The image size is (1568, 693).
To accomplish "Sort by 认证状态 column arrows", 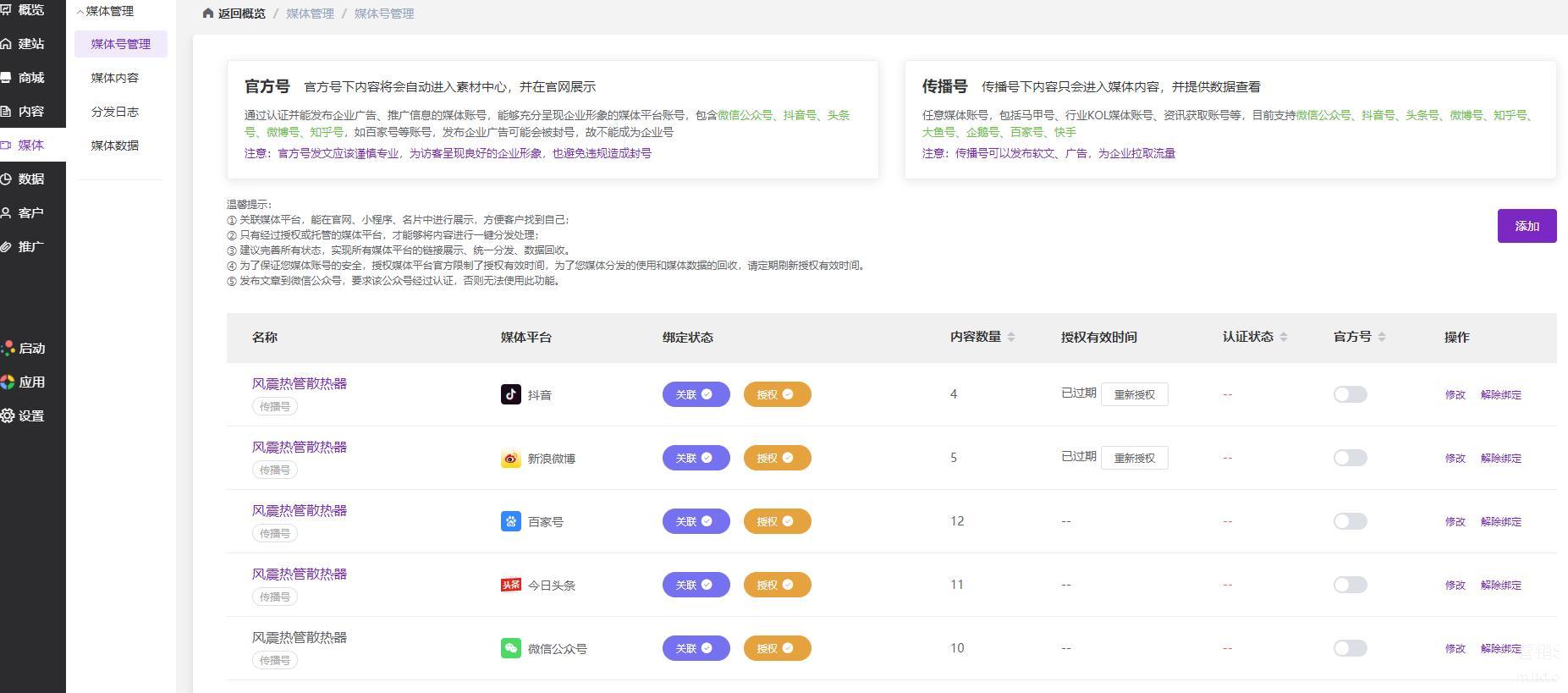I will point(1284,337).
